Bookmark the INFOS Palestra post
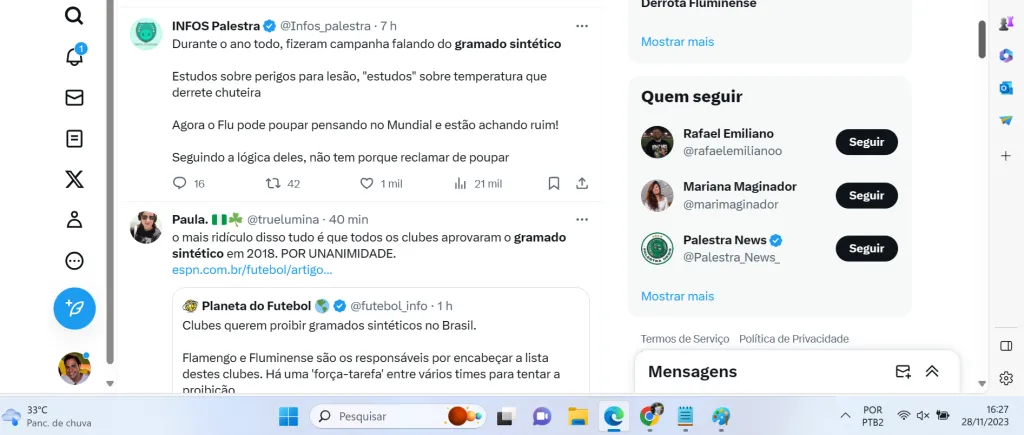This screenshot has width=1024, height=435. click(x=554, y=184)
